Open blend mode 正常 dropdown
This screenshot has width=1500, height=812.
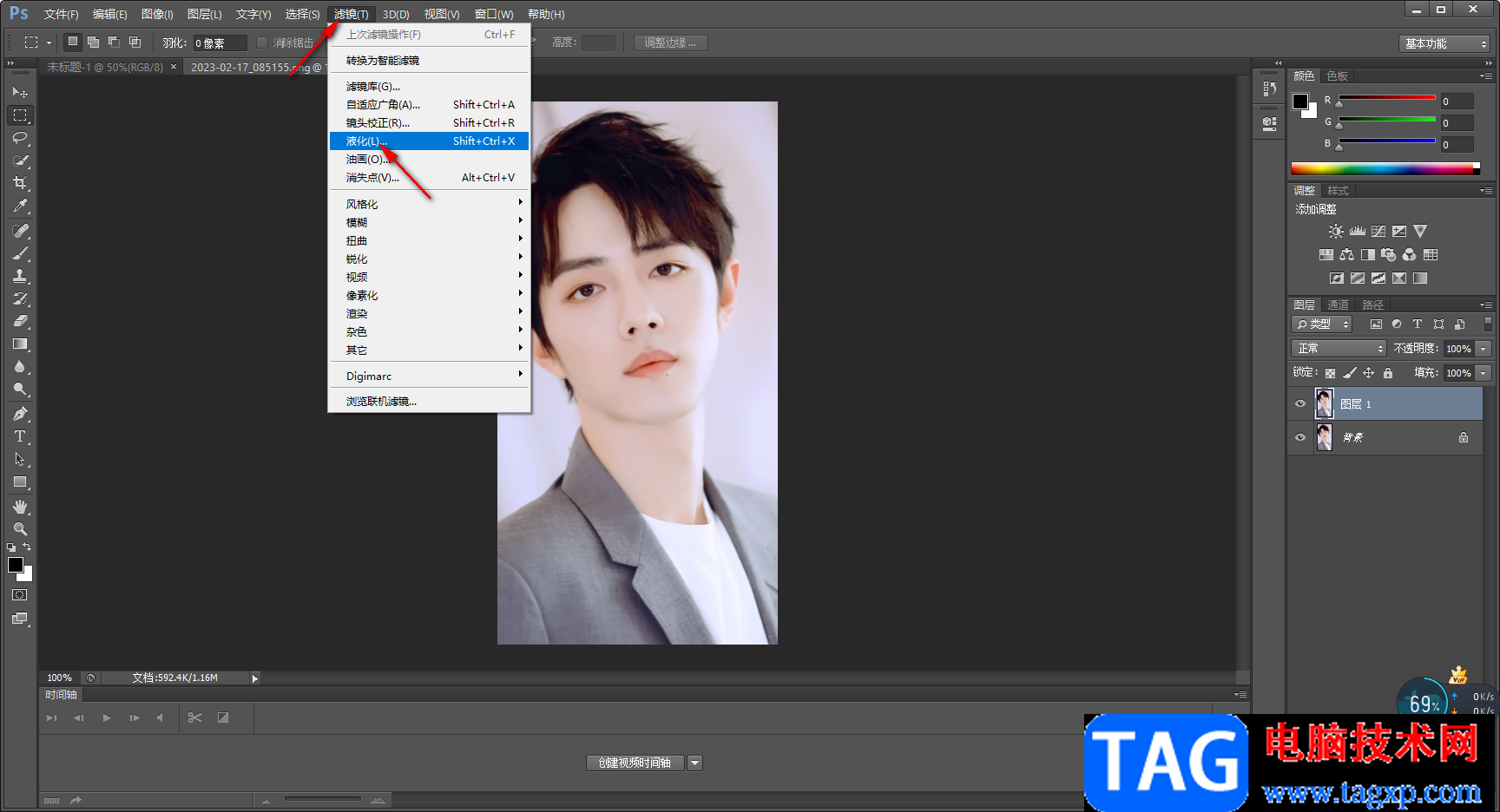click(1339, 348)
